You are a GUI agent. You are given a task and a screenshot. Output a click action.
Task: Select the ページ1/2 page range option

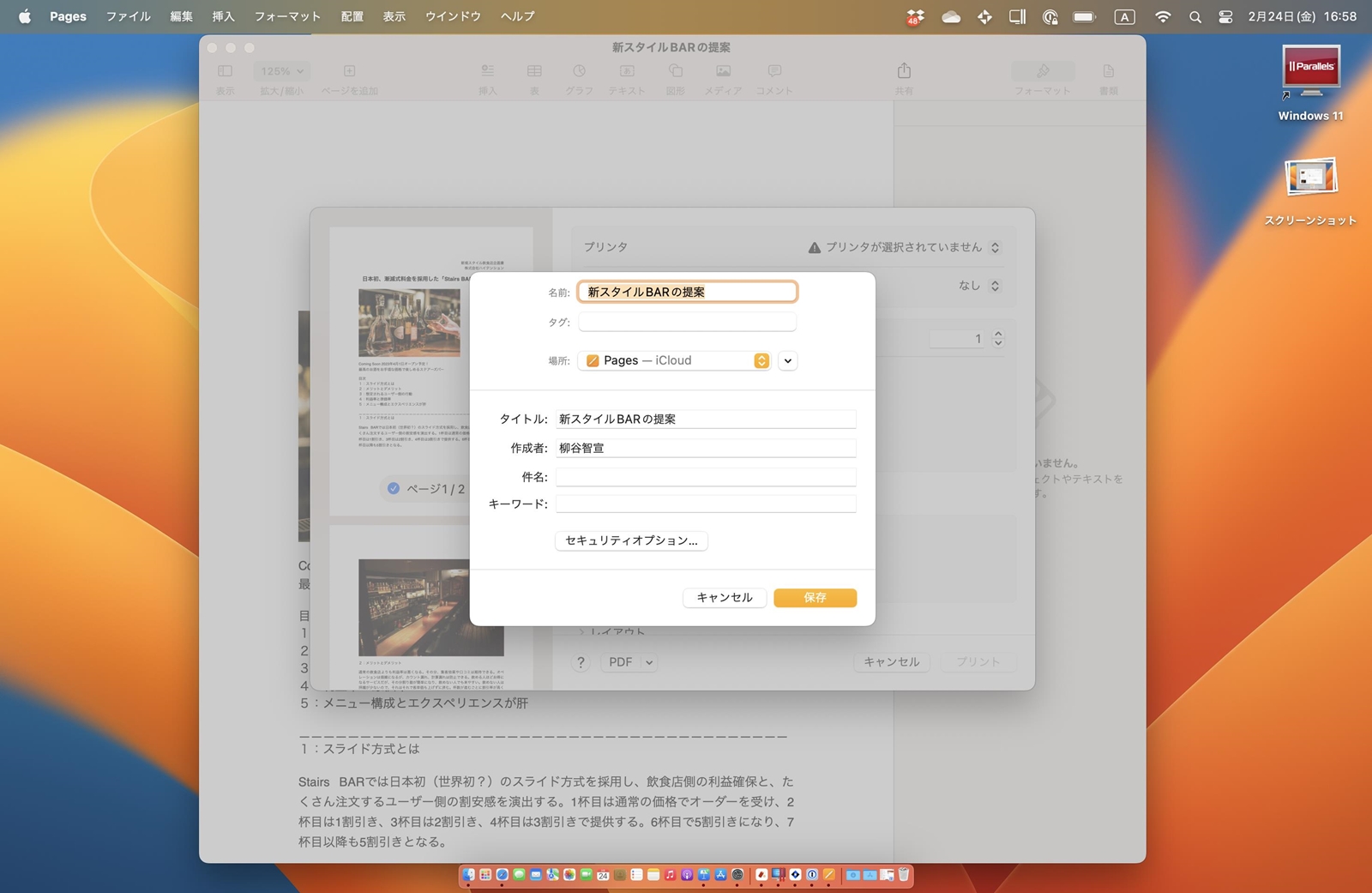point(426,488)
